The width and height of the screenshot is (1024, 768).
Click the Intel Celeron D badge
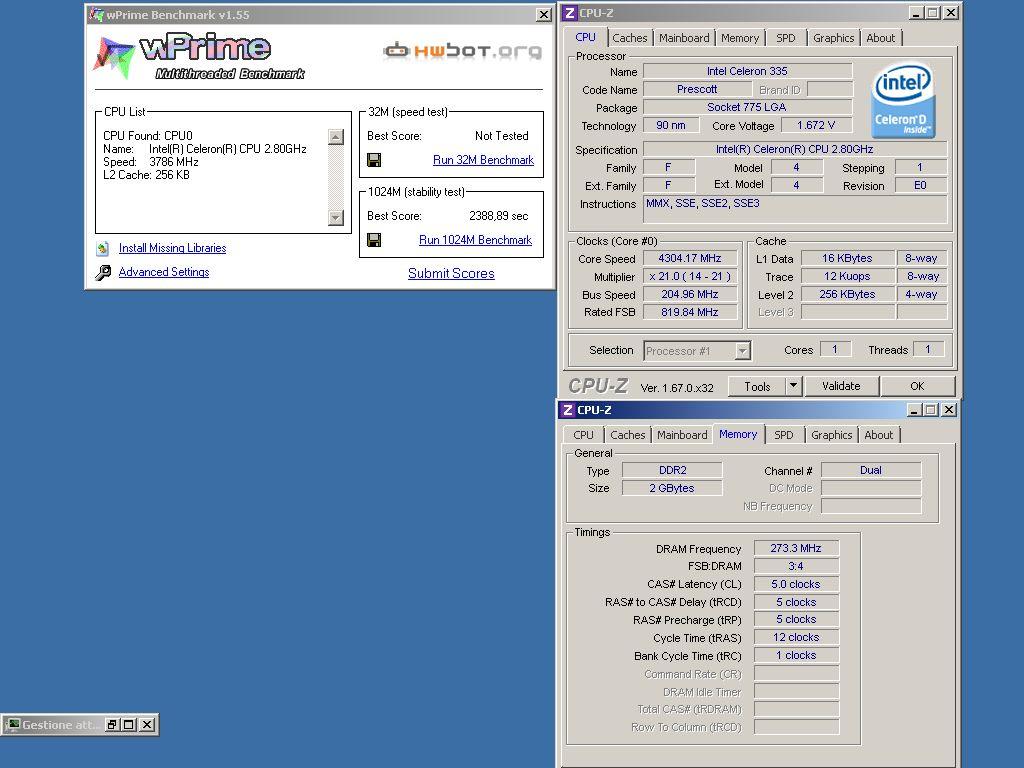[x=904, y=99]
